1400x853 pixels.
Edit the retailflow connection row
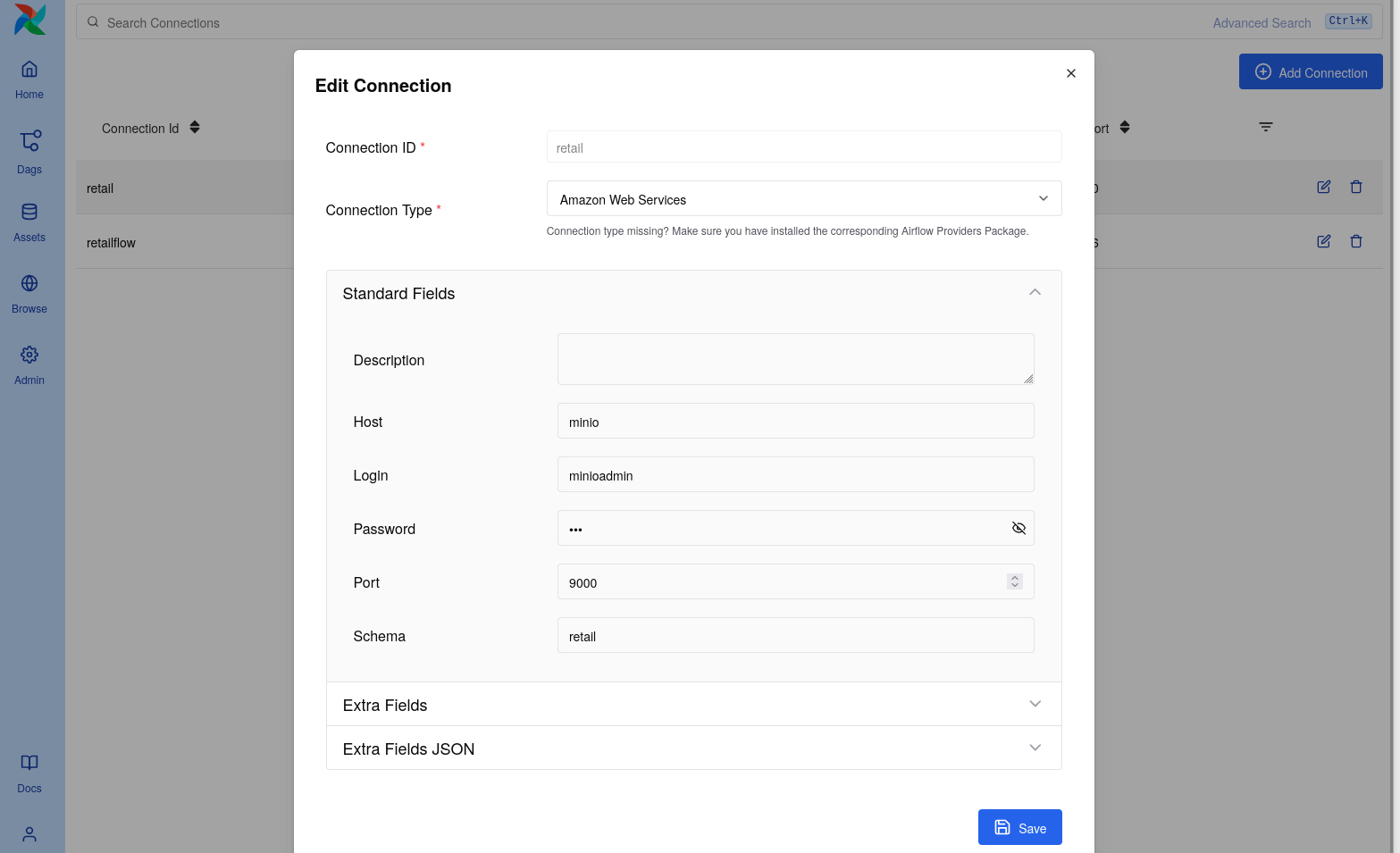coord(1324,241)
